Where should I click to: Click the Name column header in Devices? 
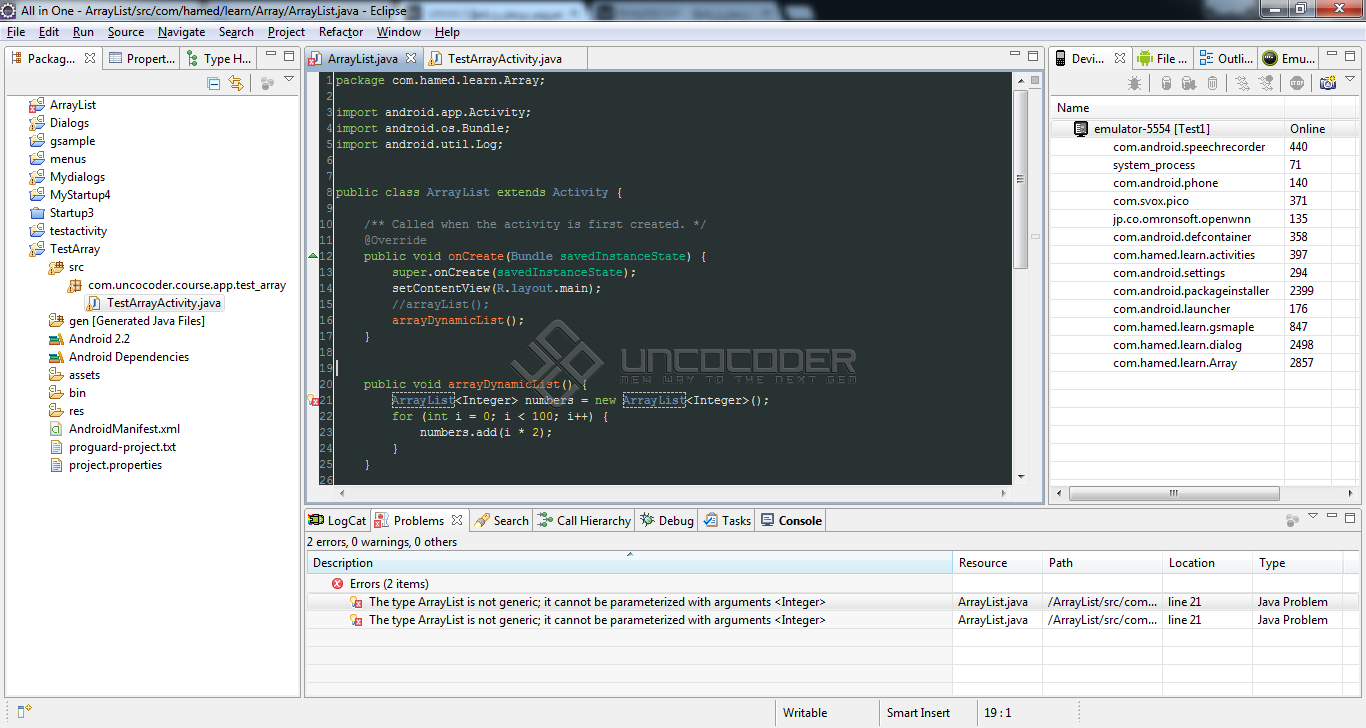[x=1168, y=108]
